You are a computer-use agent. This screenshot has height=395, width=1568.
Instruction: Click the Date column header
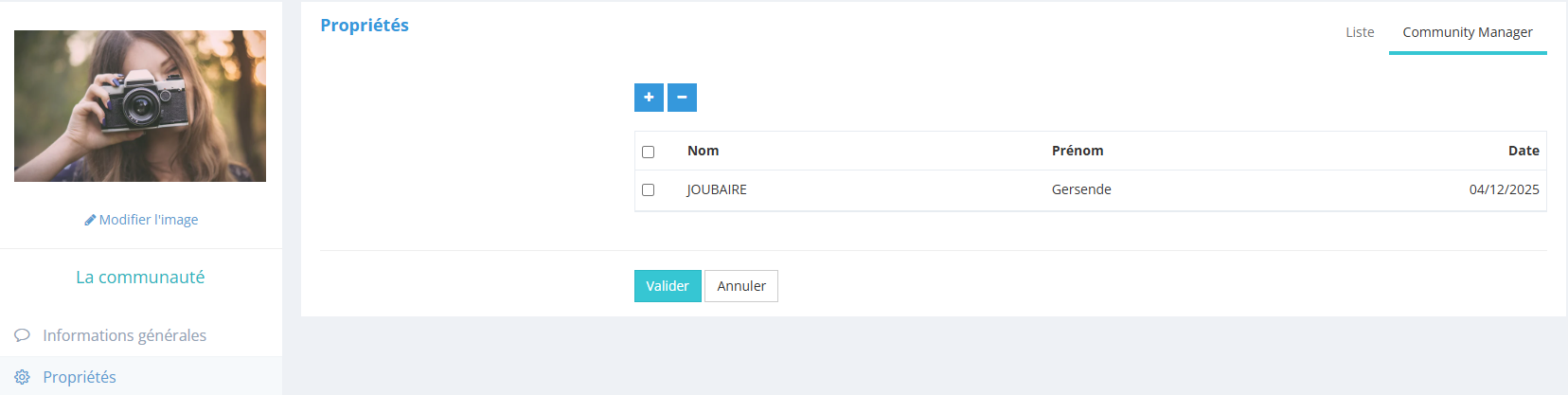tap(1523, 151)
